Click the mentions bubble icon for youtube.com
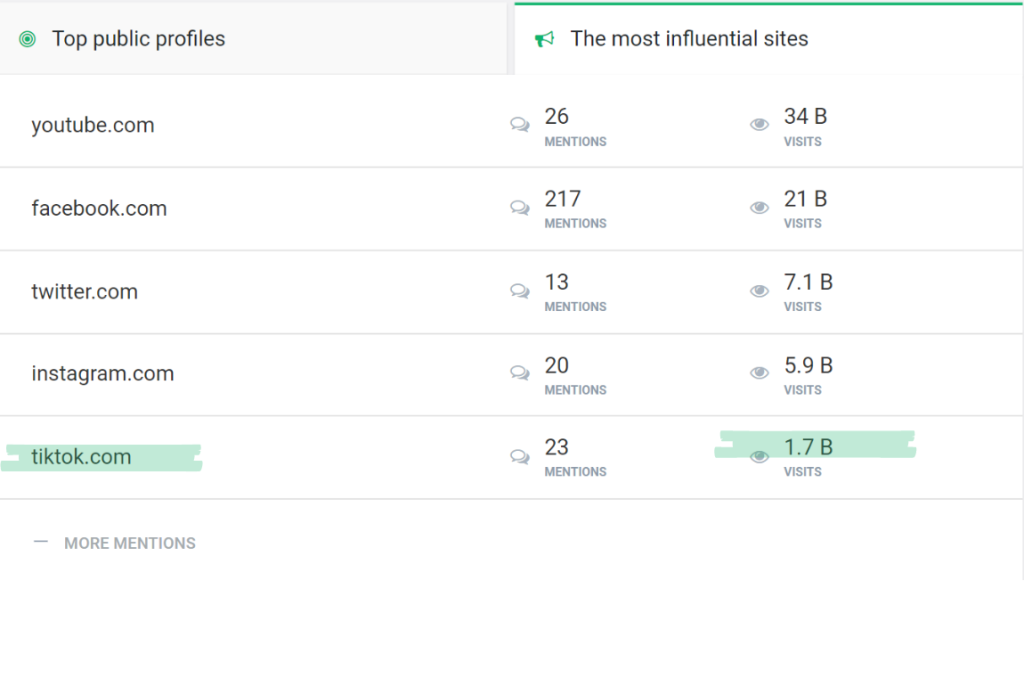The image size is (1024, 679). (520, 125)
